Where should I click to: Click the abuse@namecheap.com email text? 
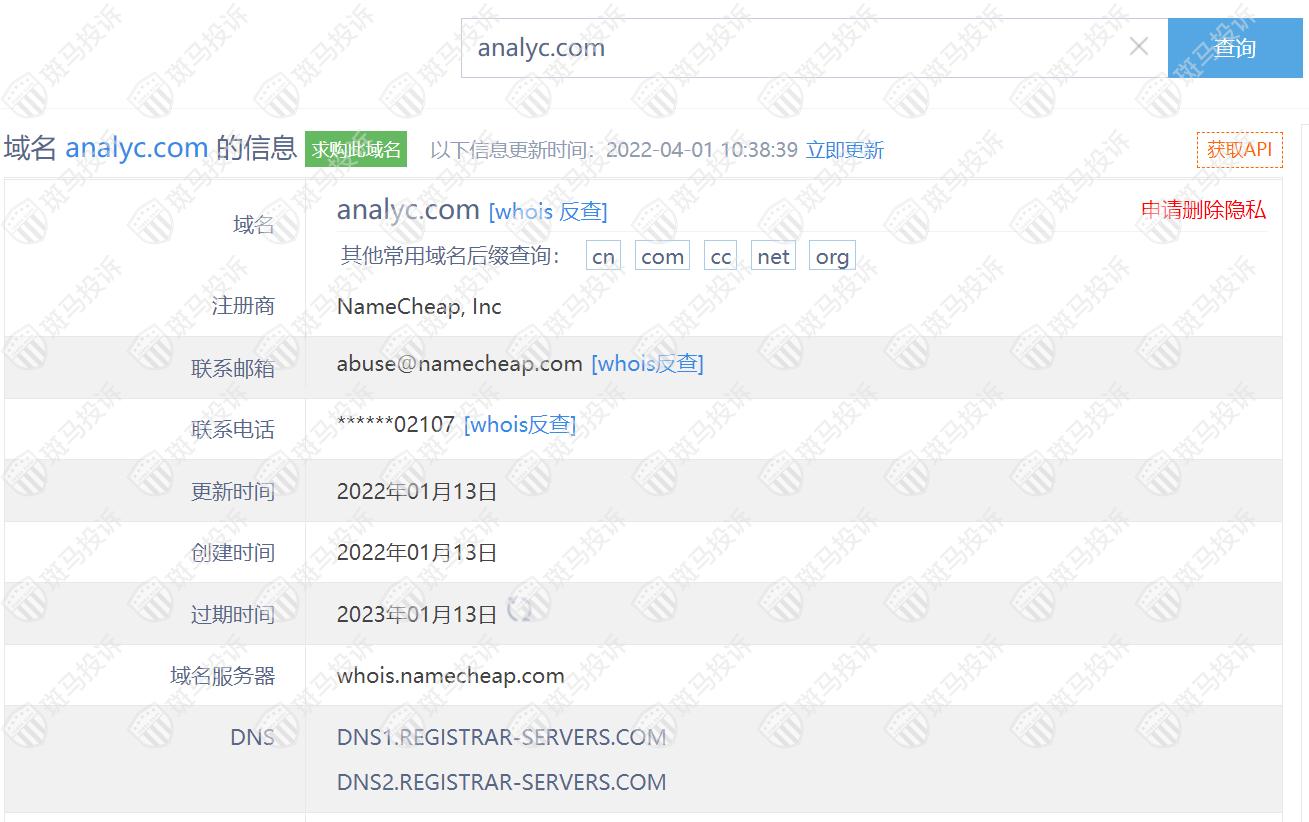[x=460, y=364]
